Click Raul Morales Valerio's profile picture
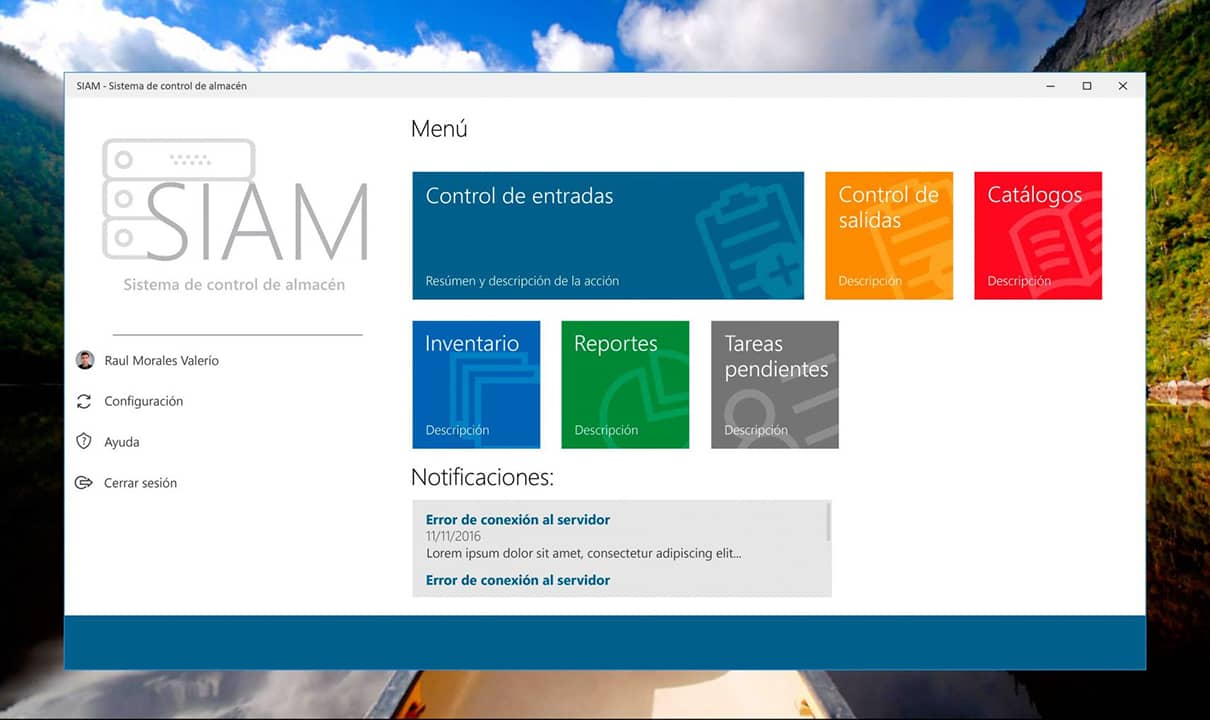This screenshot has height=720, width=1210. pos(85,360)
